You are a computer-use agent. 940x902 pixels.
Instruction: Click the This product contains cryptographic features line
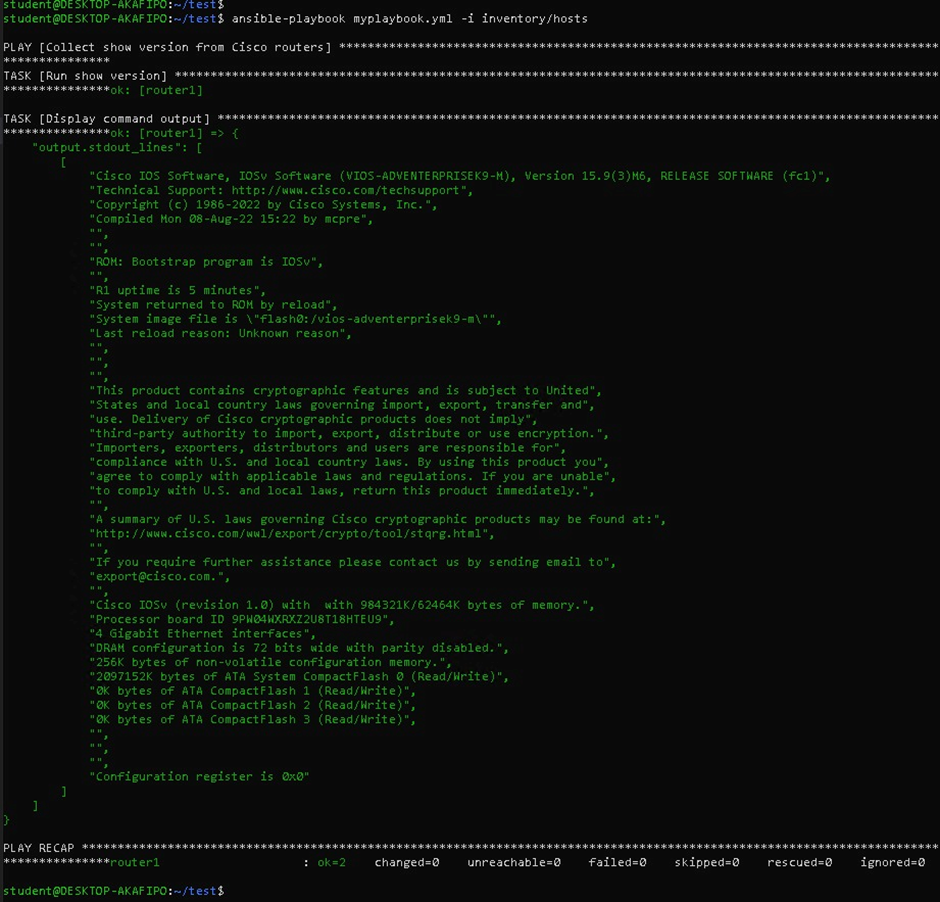345,391
